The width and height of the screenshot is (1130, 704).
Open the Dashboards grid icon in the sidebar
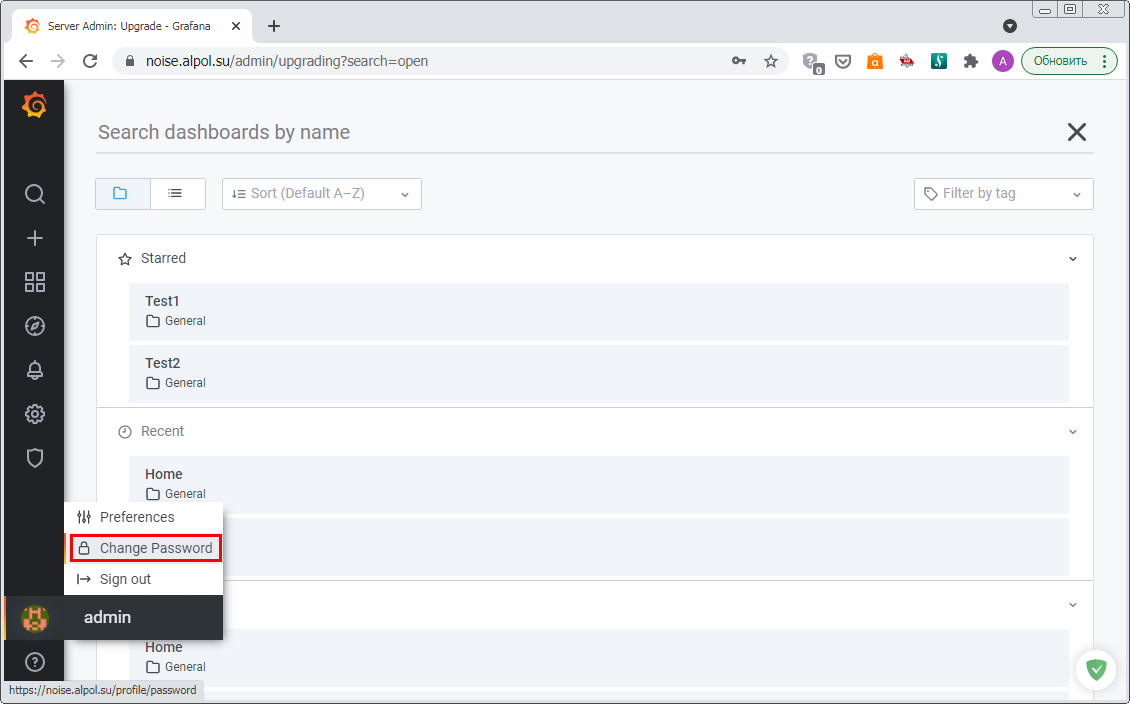35,282
